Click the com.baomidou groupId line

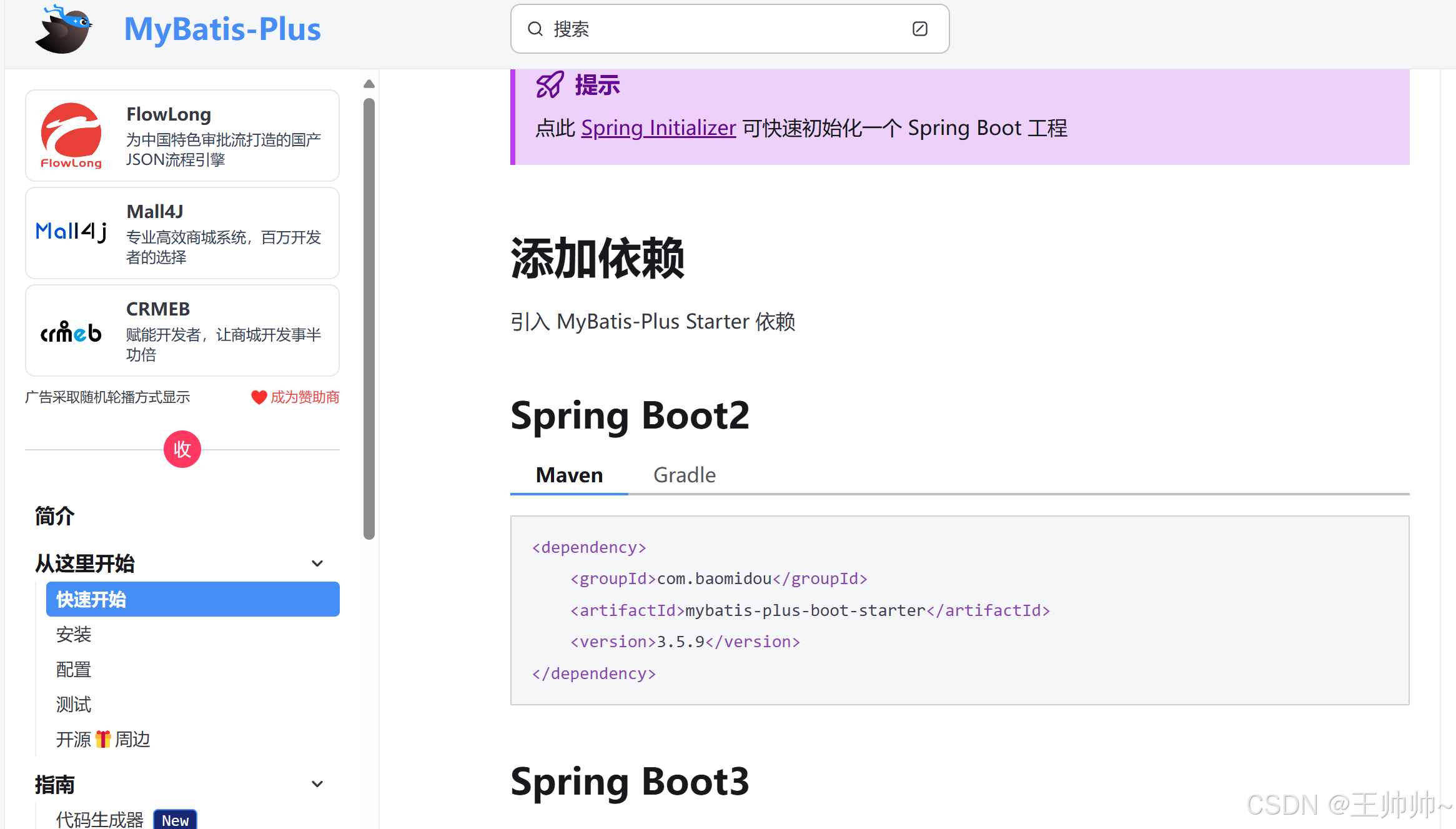point(719,578)
